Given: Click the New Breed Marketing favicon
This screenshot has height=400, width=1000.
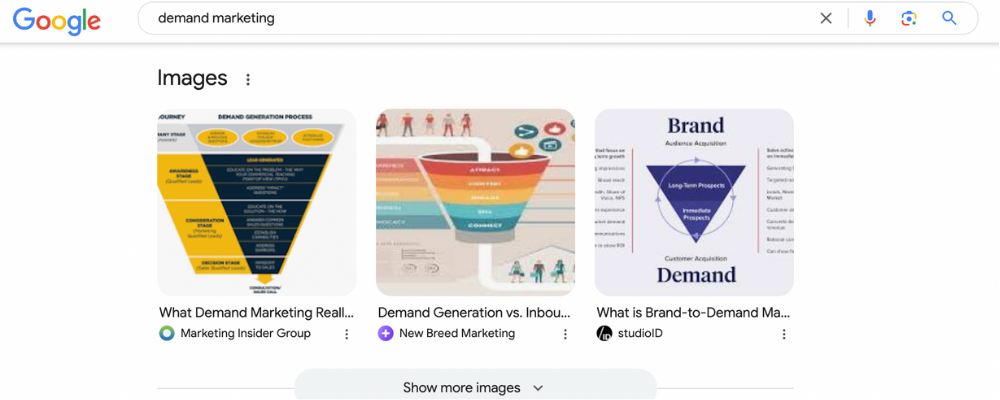Looking at the screenshot, I should (x=386, y=333).
